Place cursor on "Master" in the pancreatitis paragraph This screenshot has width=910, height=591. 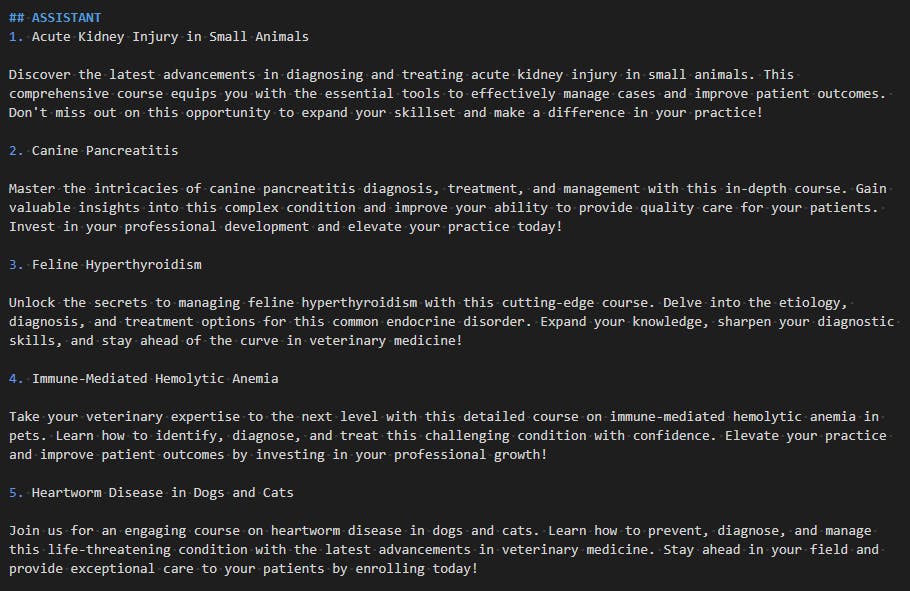[x=32, y=189]
